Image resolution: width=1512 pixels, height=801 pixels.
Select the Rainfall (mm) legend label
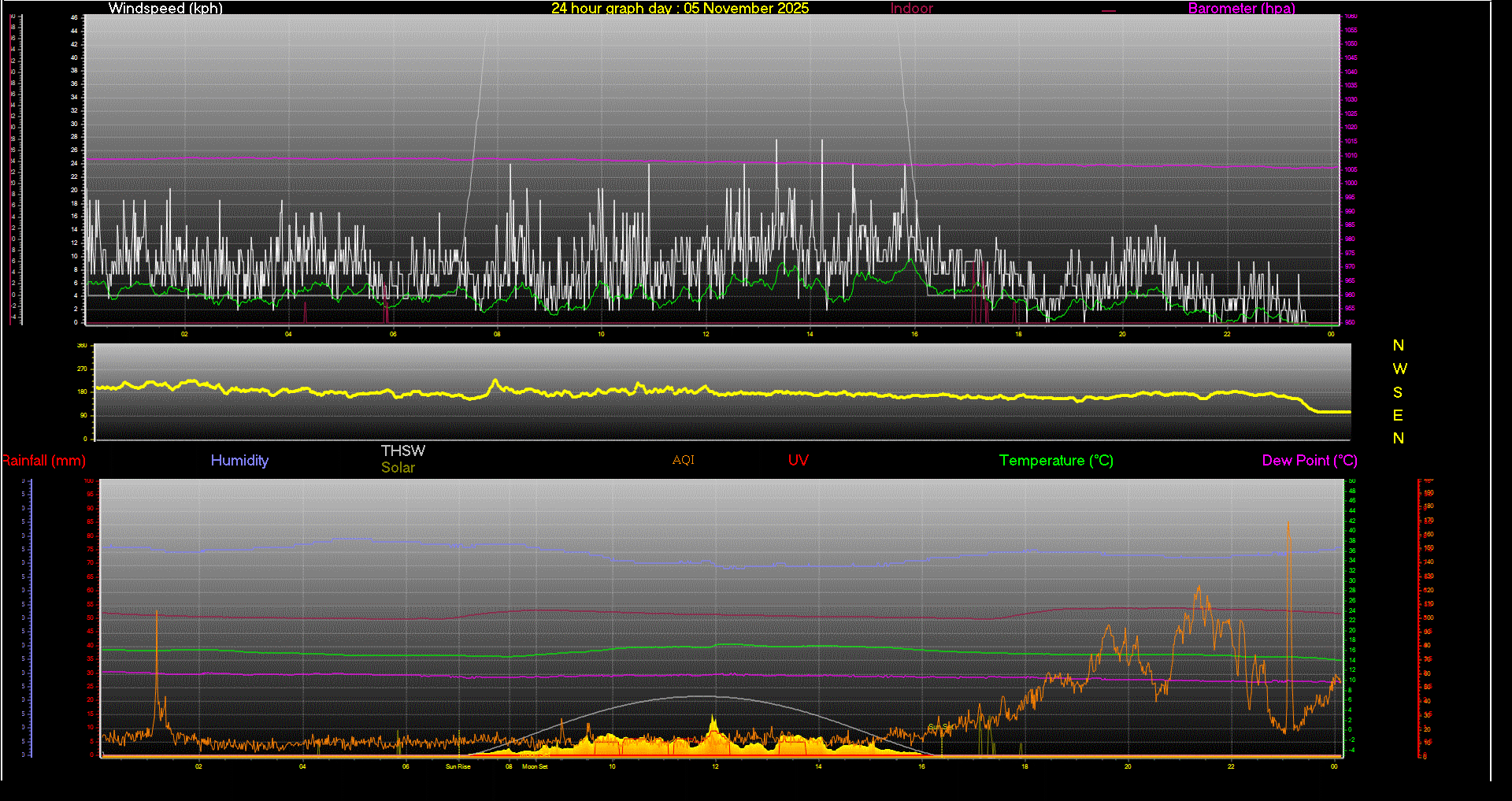tap(44, 461)
